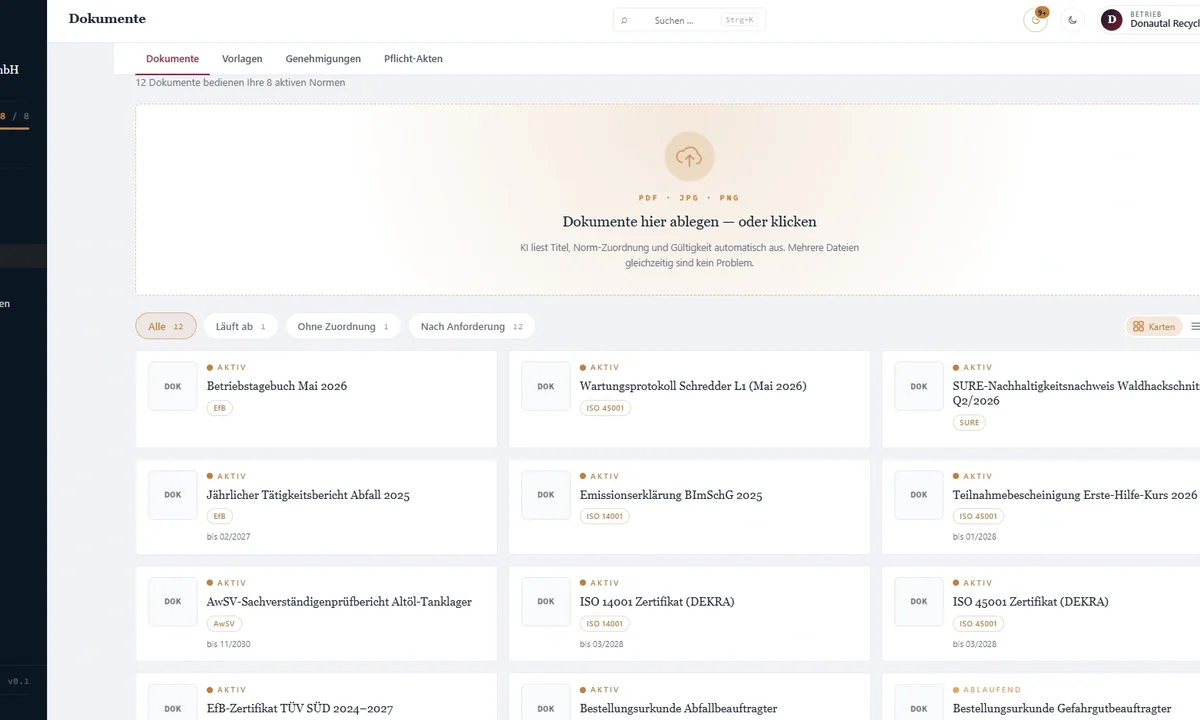Click ISO 45001 tag on DEKRA certificate card
The height and width of the screenshot is (720, 1200).
click(x=978, y=623)
